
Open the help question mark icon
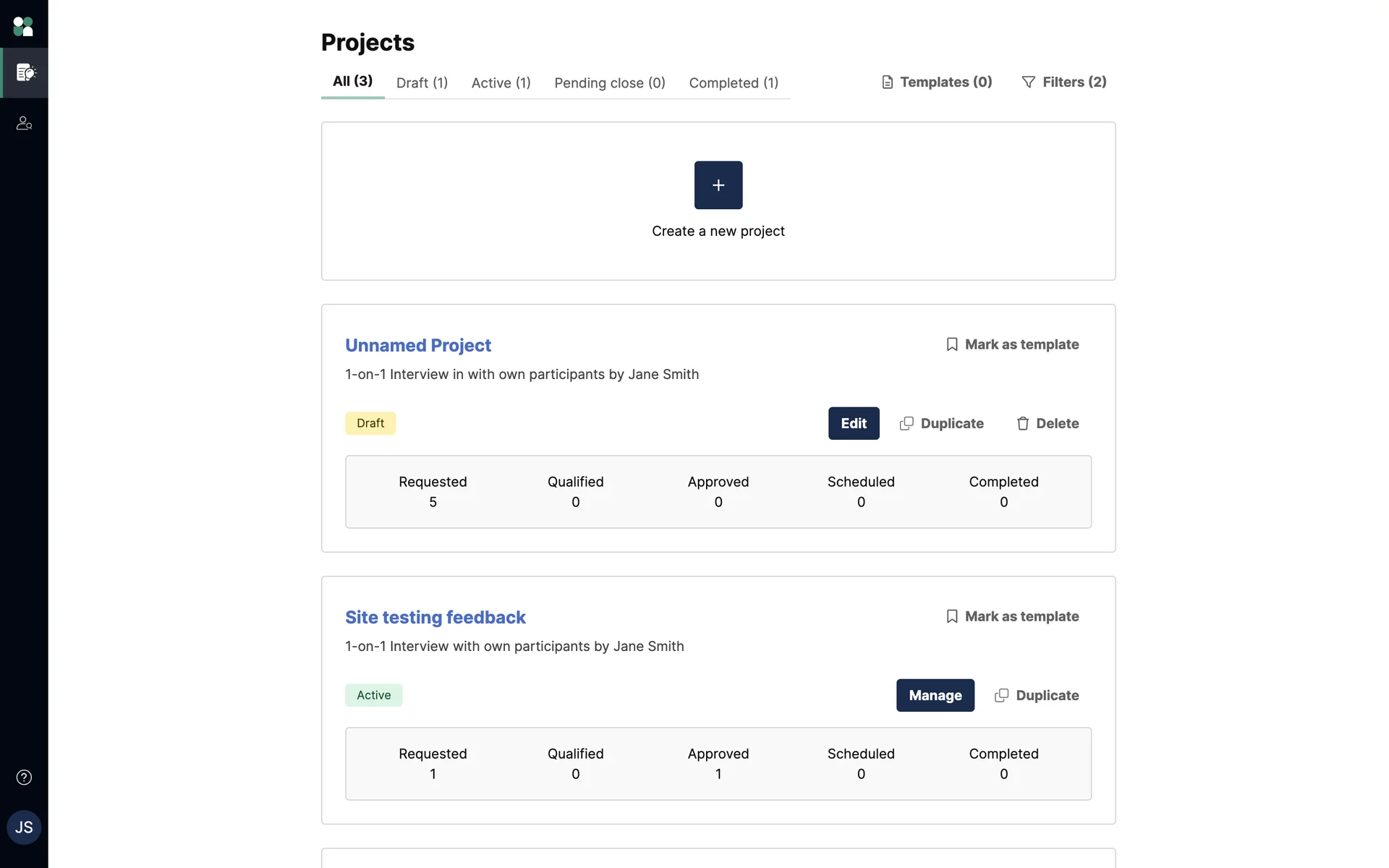pos(24,777)
